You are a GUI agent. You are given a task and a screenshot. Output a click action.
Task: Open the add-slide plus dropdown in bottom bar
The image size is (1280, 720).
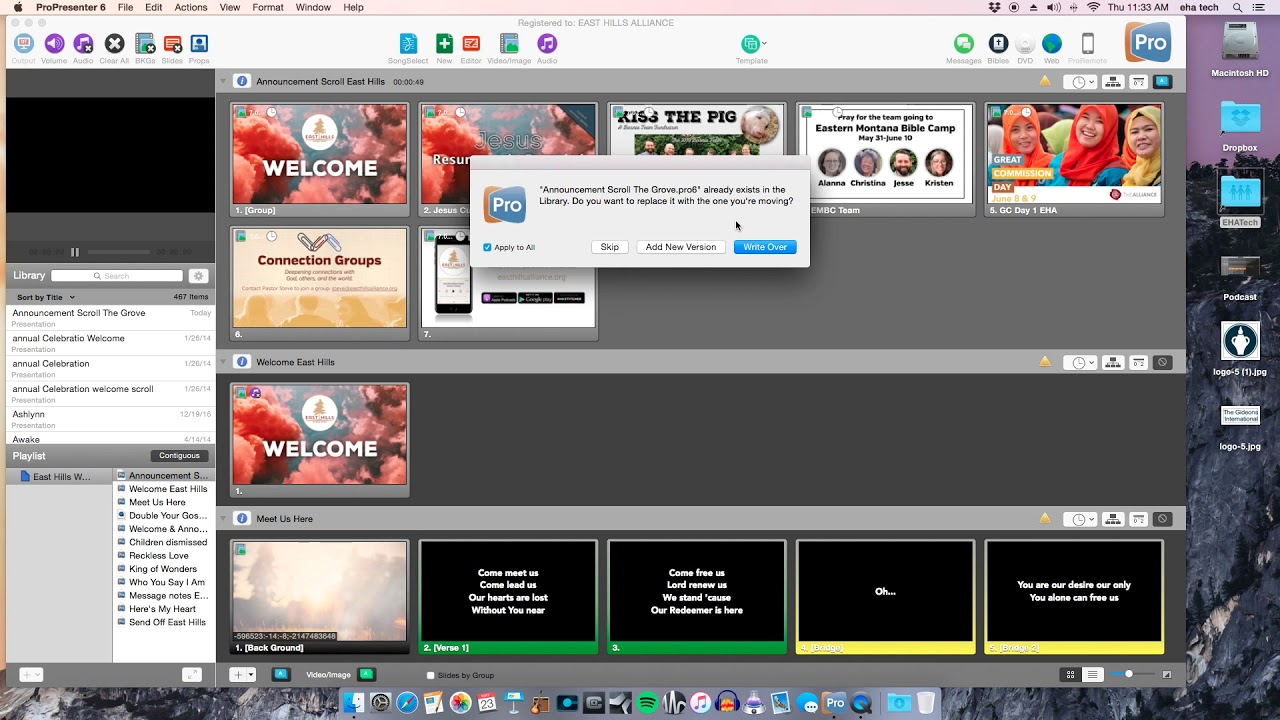coord(244,675)
